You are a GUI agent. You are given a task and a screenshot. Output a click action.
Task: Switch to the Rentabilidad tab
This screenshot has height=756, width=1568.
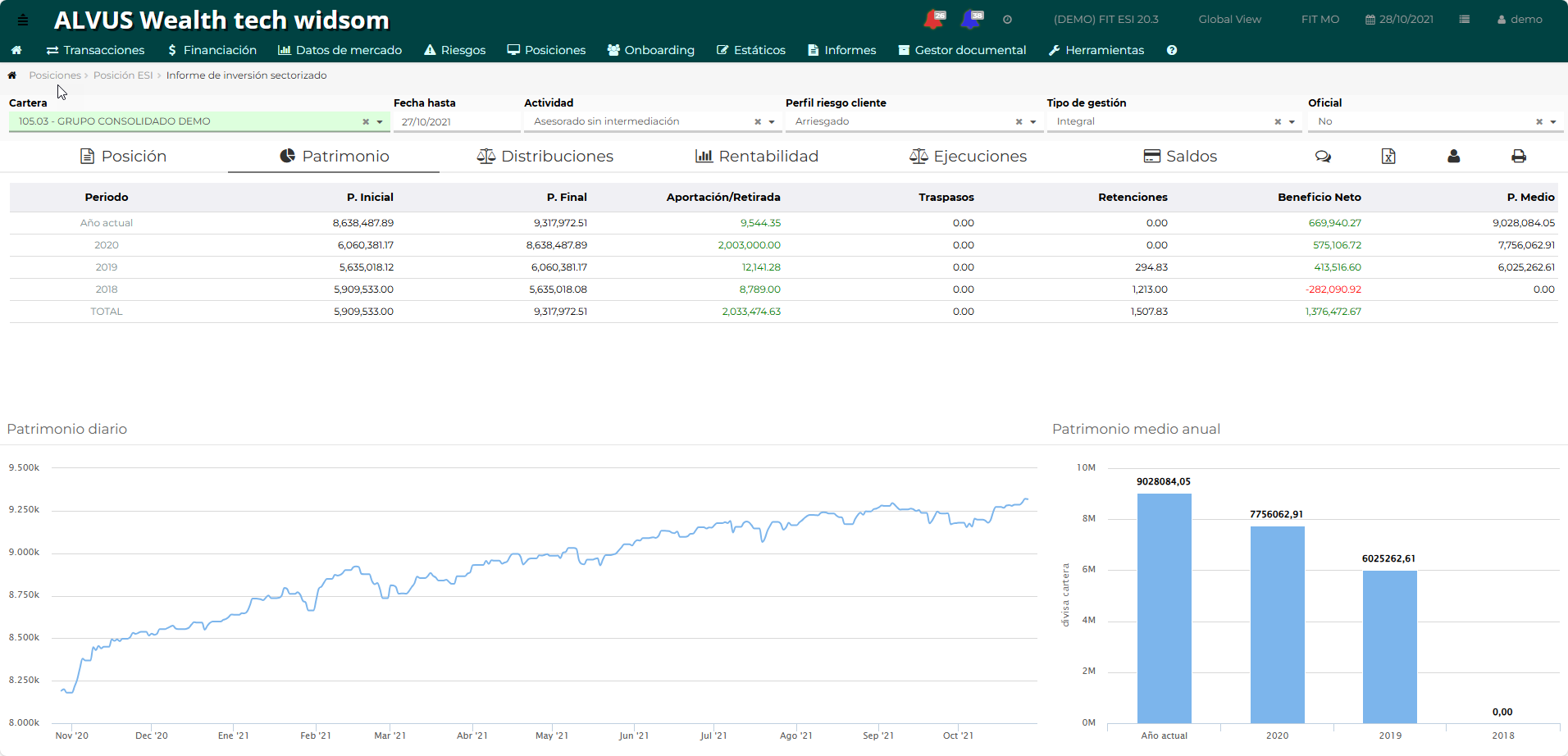pyautogui.click(x=757, y=156)
